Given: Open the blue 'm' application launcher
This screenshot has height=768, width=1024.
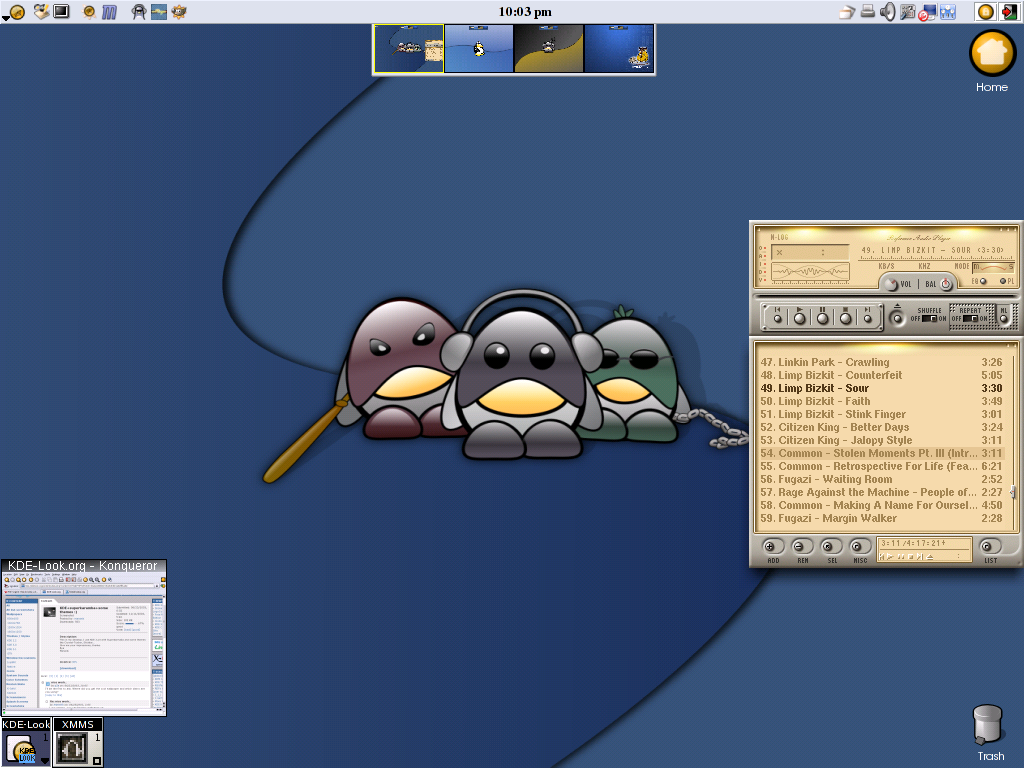Looking at the screenshot, I should (109, 12).
